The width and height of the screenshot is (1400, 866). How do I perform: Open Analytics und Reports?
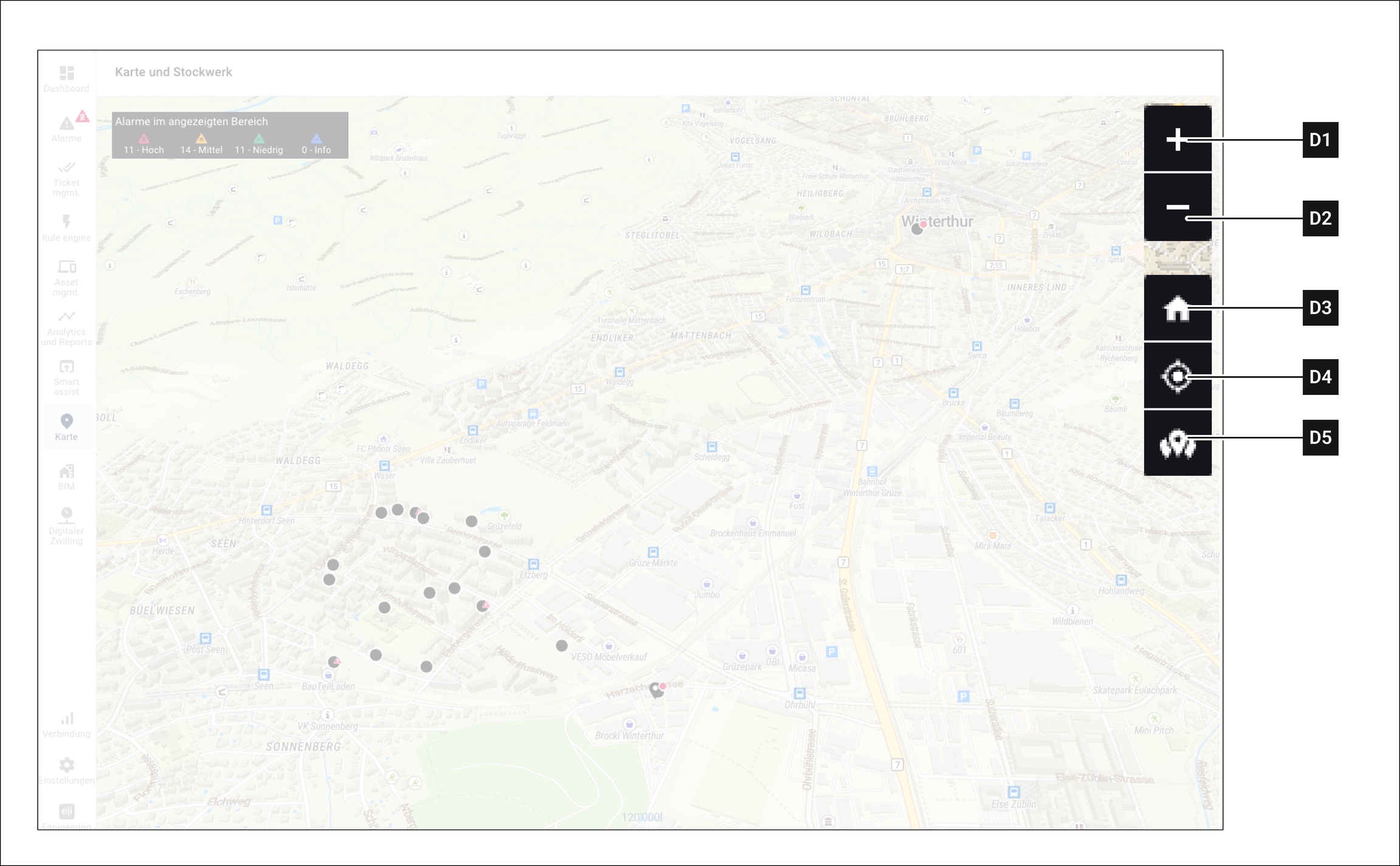pos(66,328)
